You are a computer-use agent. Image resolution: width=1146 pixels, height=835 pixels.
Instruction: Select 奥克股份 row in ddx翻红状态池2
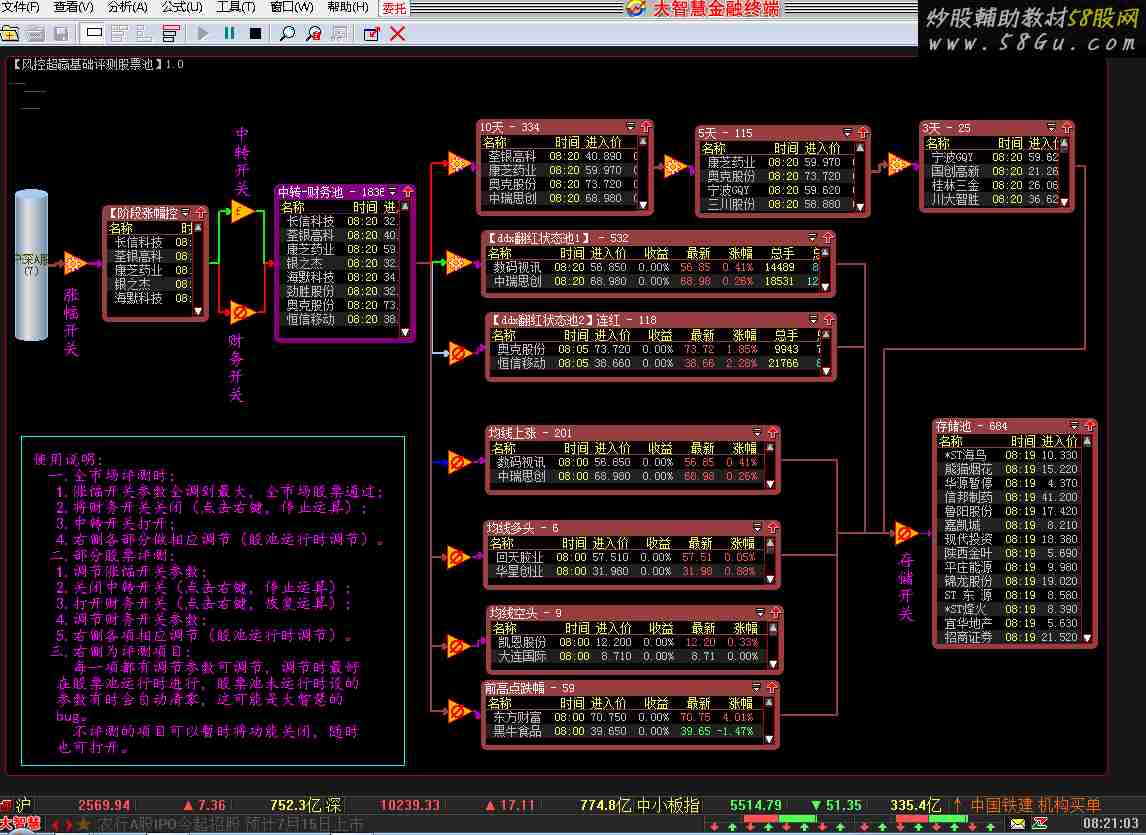[x=656, y=350]
